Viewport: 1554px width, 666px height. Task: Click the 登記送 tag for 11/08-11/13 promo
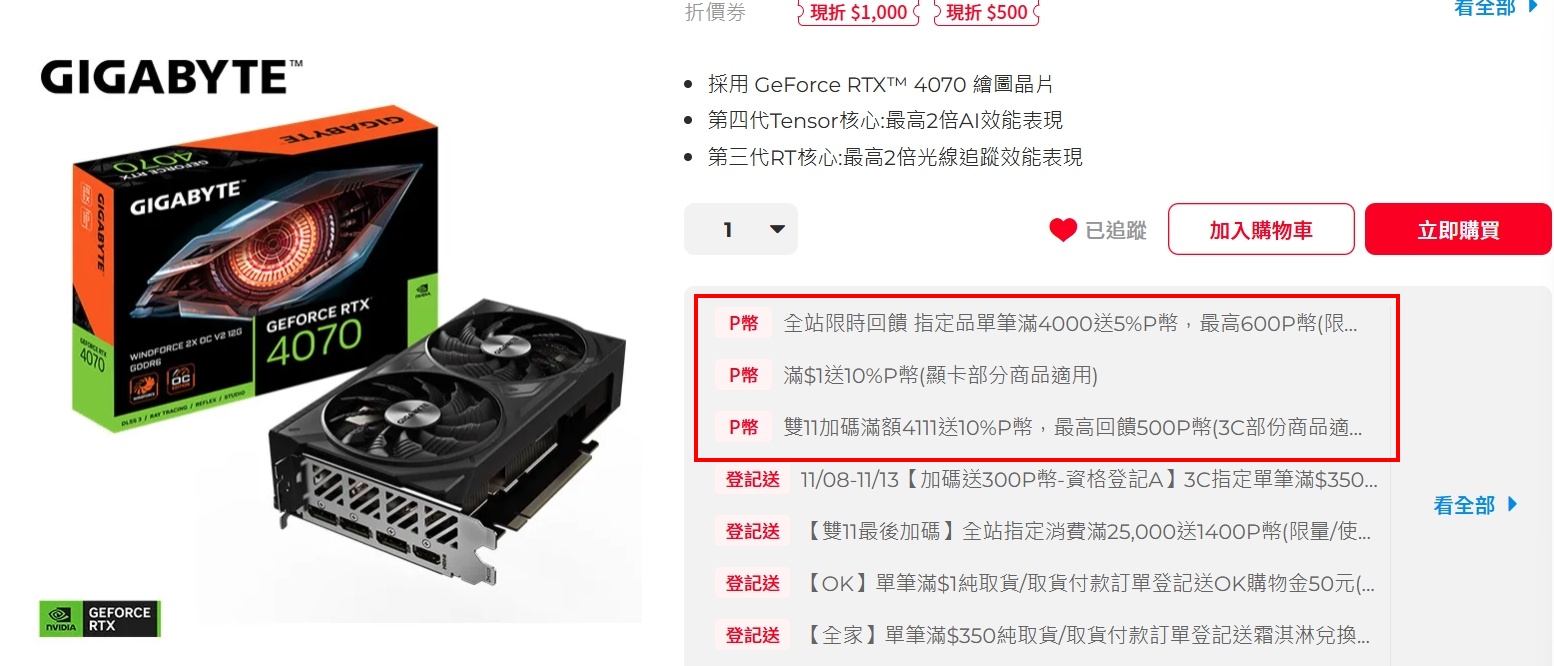tap(752, 479)
